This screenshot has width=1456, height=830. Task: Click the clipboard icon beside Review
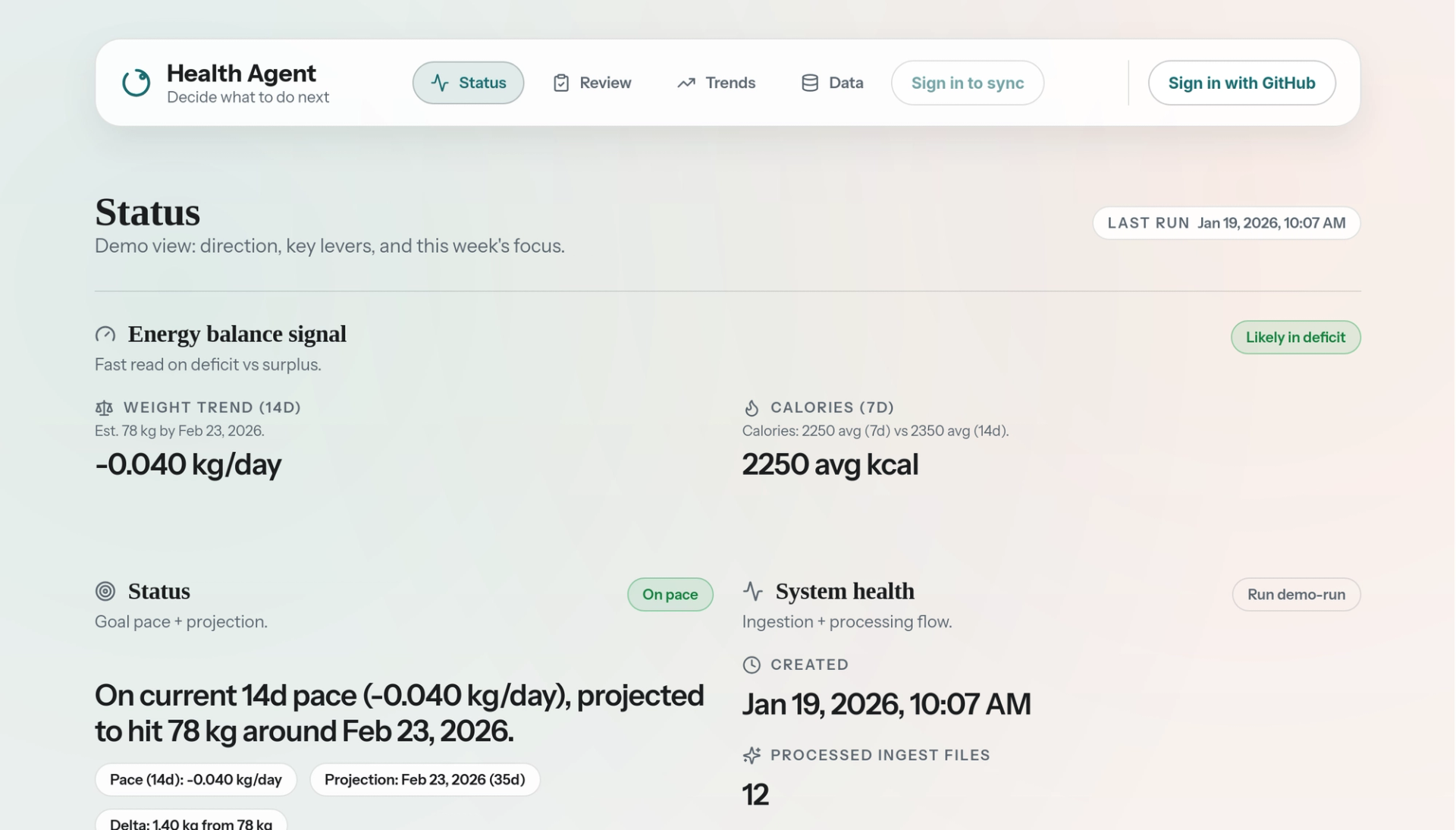pyautogui.click(x=561, y=83)
